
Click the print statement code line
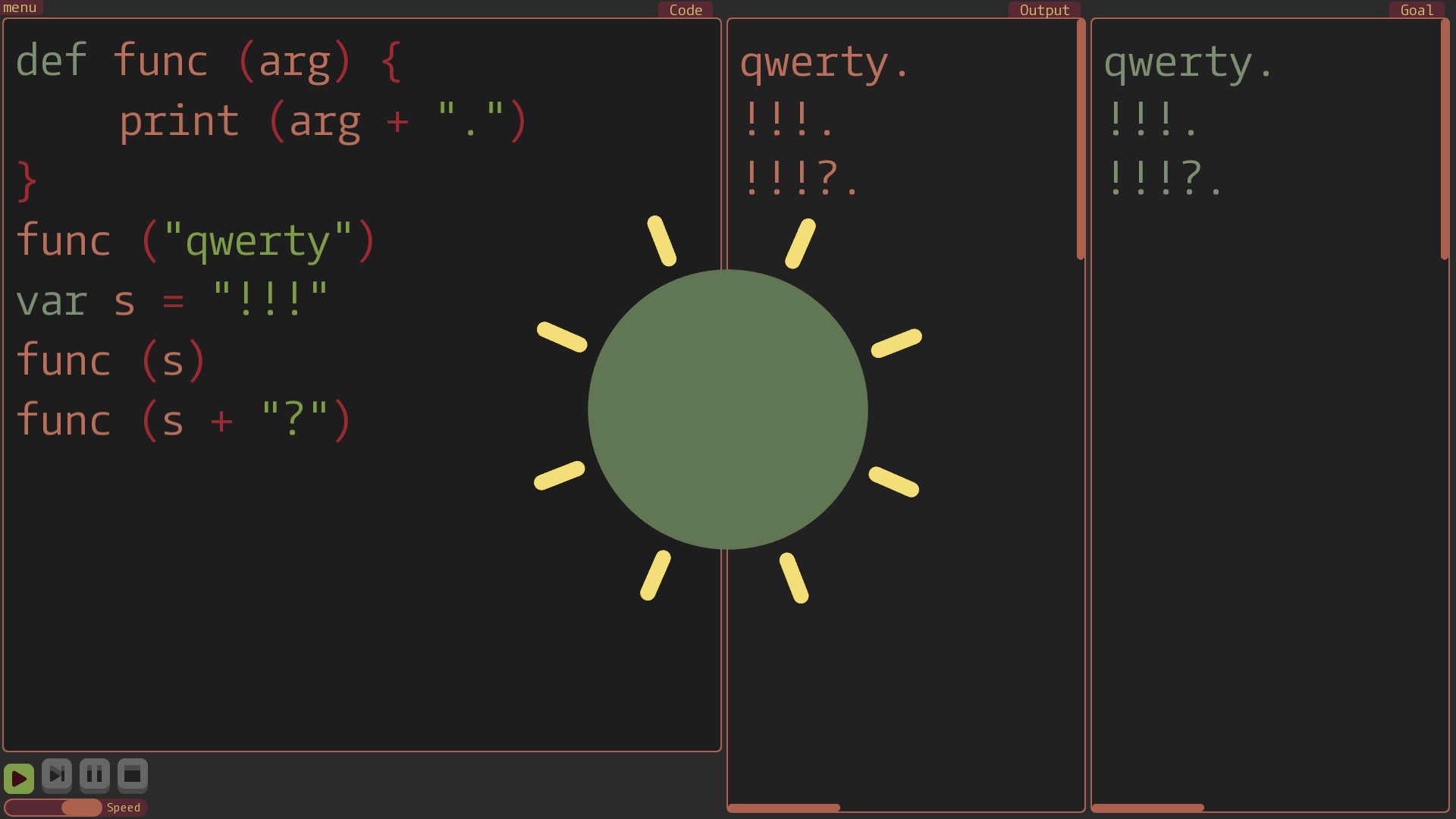point(322,121)
